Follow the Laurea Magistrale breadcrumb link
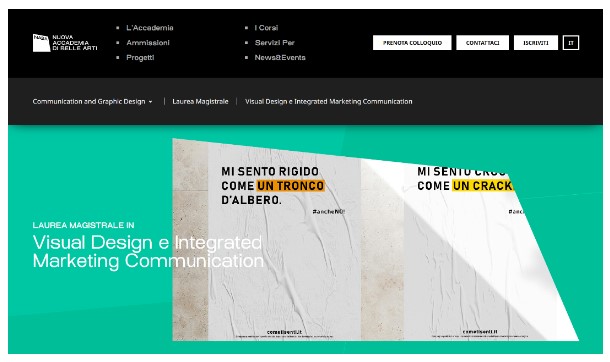Viewport: 610px width, 362px height. coord(200,101)
